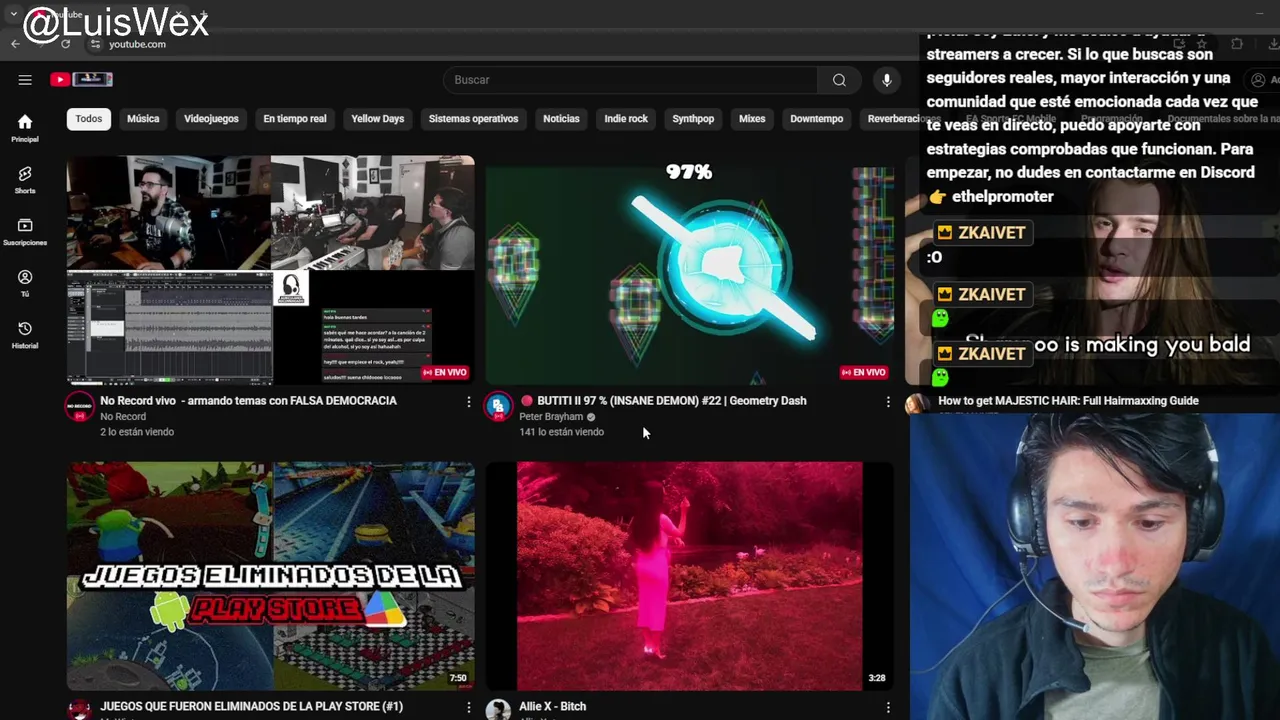Open Suscripciones in the sidebar

[x=25, y=232]
